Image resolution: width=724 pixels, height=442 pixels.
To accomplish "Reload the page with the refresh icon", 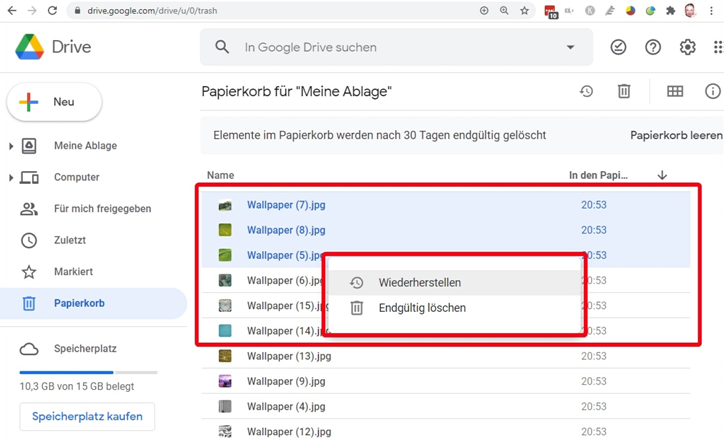I will (52, 10).
